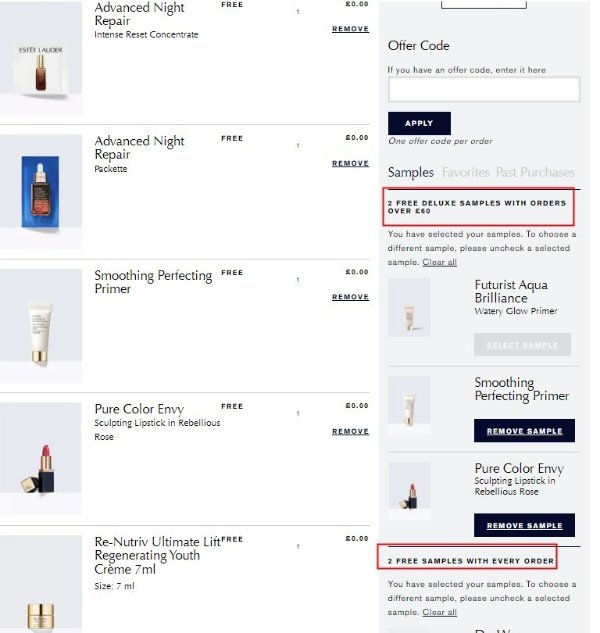600x633 pixels.
Task: Select the Futurist Aqua Brilliance sample
Action: point(522,345)
